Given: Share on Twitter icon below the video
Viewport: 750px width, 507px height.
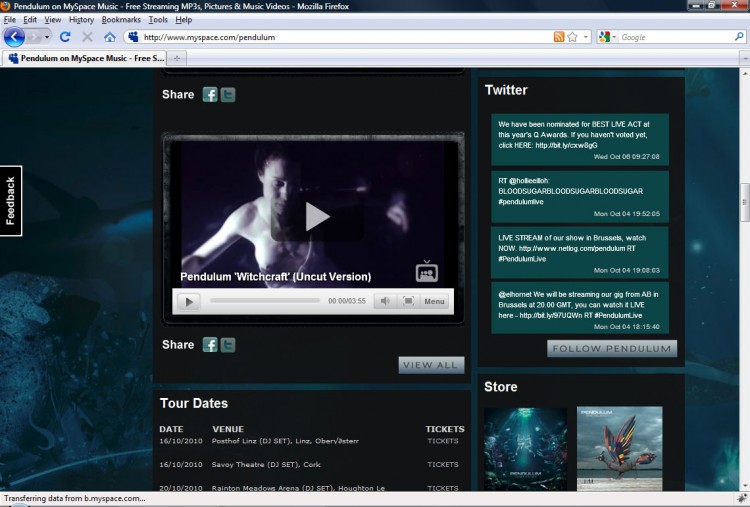Looking at the screenshot, I should 228,345.
